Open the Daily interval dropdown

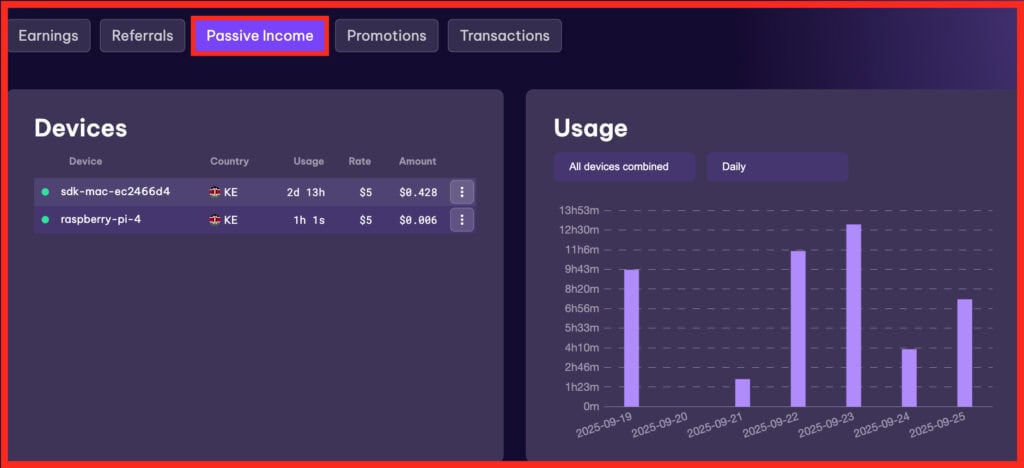[x=776, y=167]
